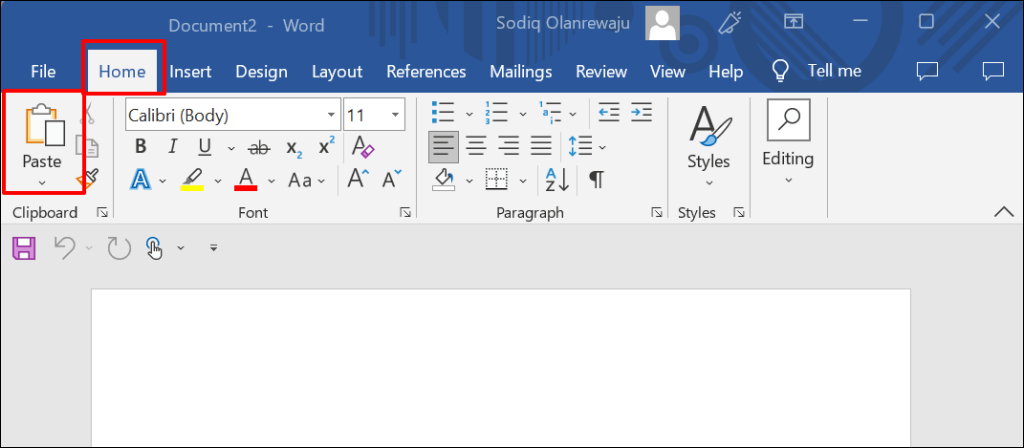Toggle Bold formatting
Screen dimensions: 1024x448
141,148
